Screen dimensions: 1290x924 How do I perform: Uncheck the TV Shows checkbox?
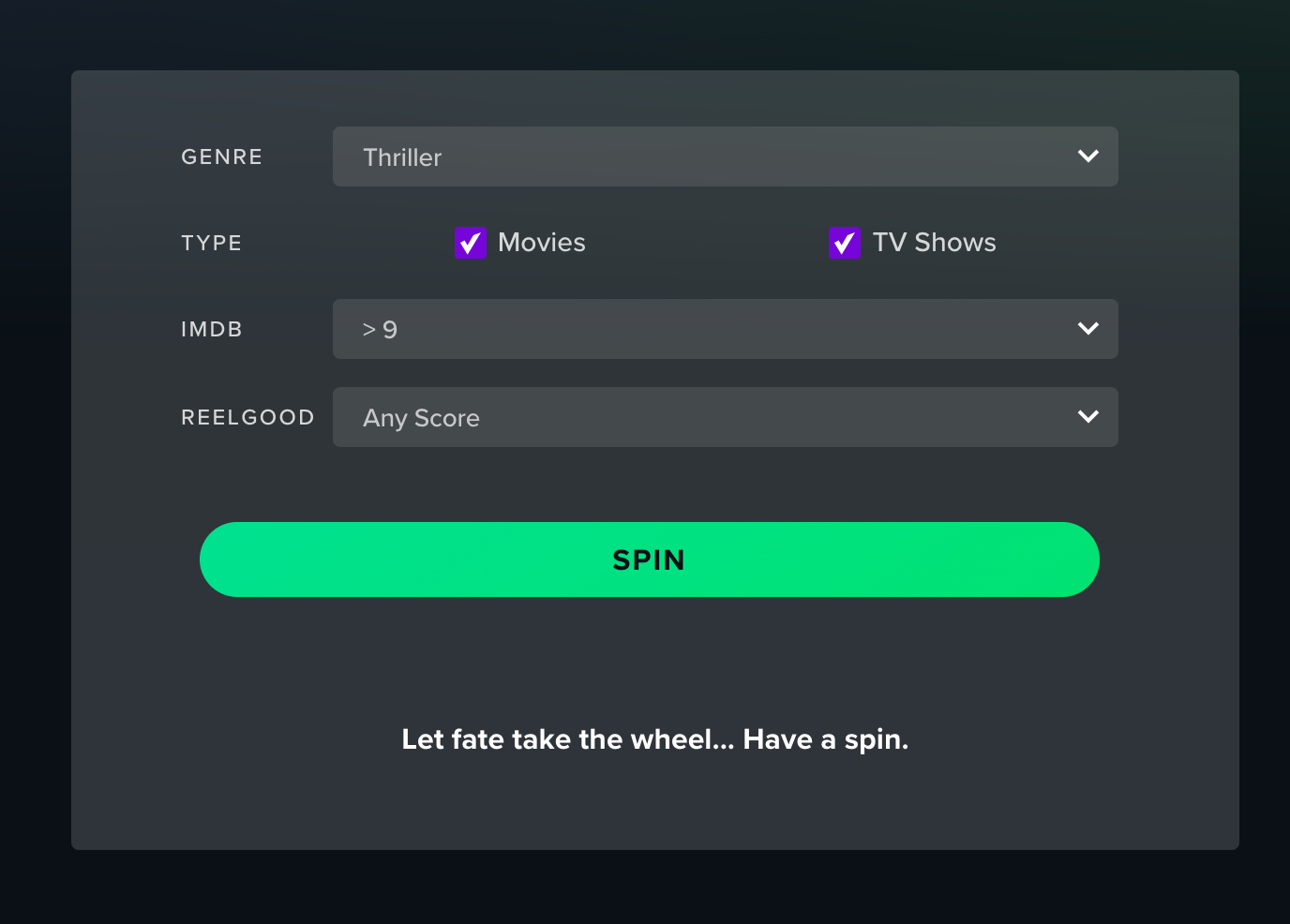pos(844,243)
